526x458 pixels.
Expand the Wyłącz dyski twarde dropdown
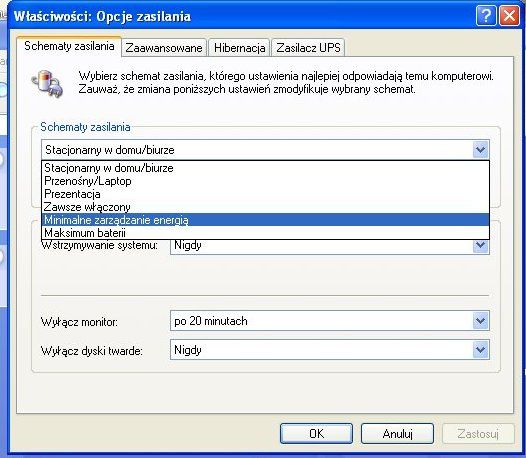click(481, 350)
